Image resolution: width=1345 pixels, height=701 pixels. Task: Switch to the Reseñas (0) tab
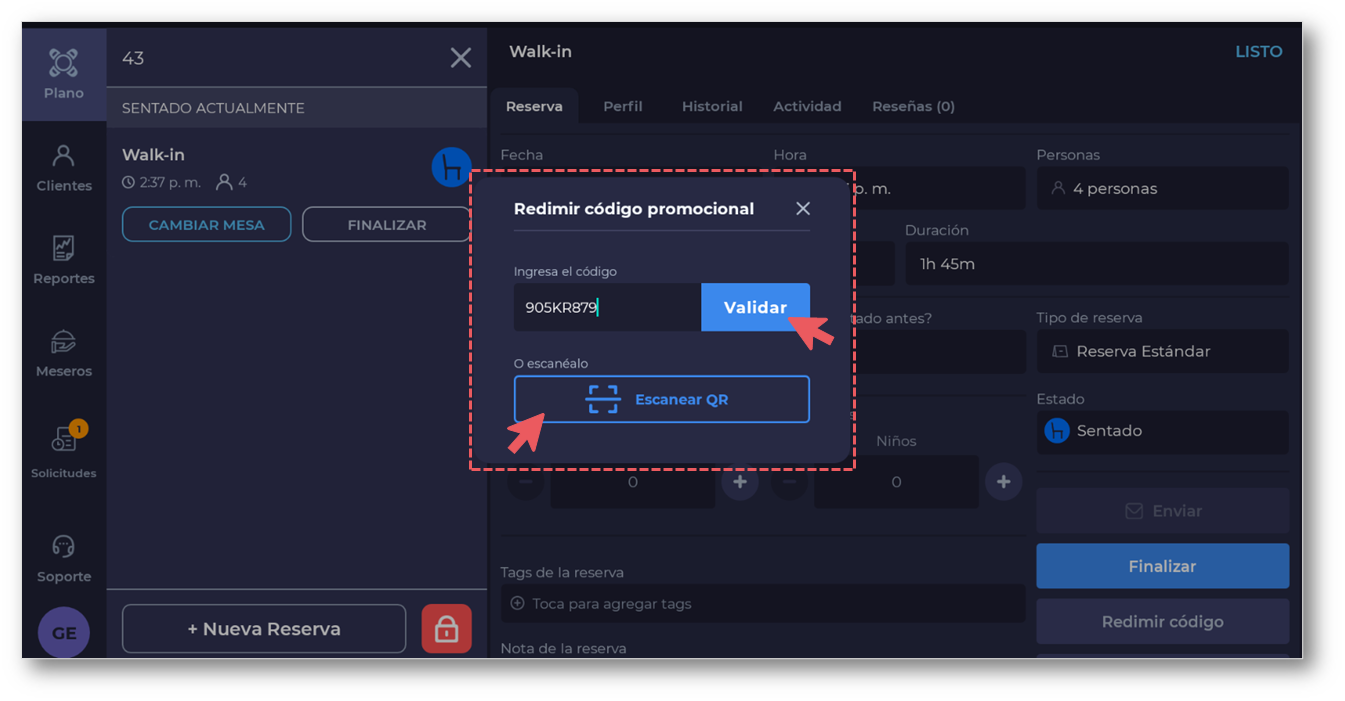[x=913, y=106]
